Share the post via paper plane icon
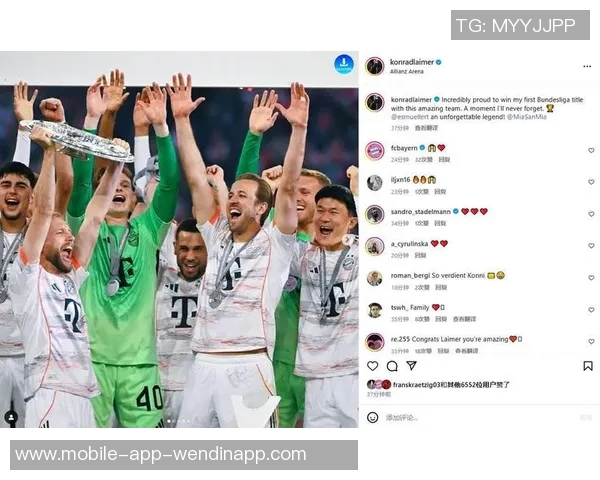This screenshot has width=600, height=480. (412, 366)
